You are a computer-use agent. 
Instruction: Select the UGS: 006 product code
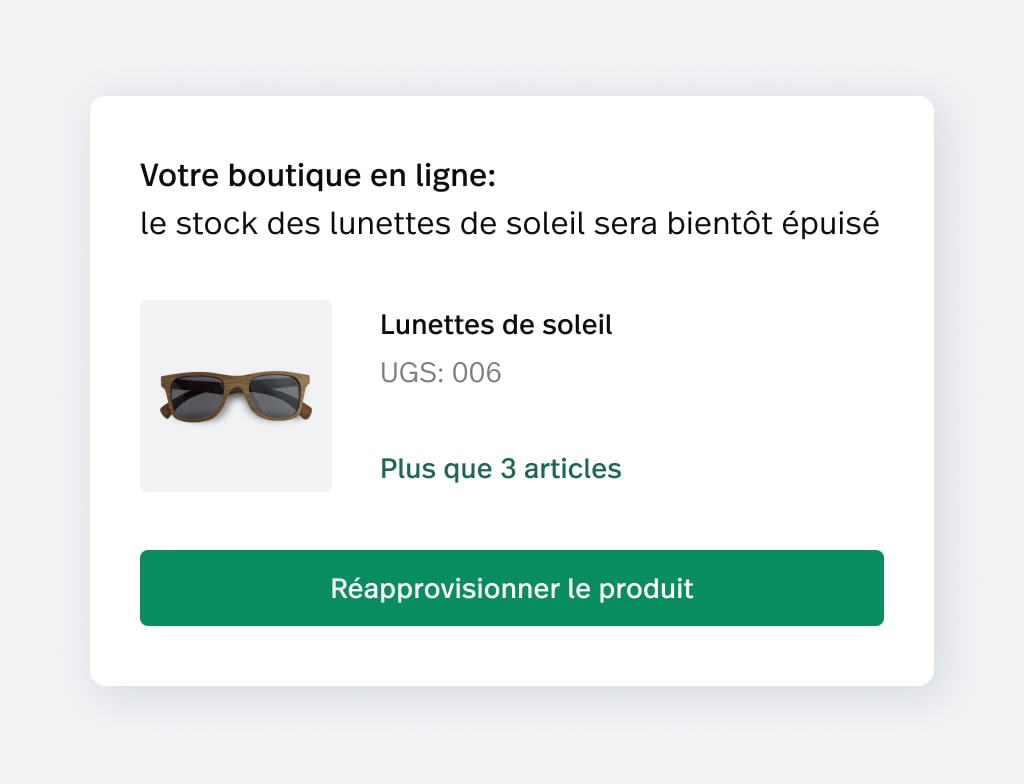[441, 372]
